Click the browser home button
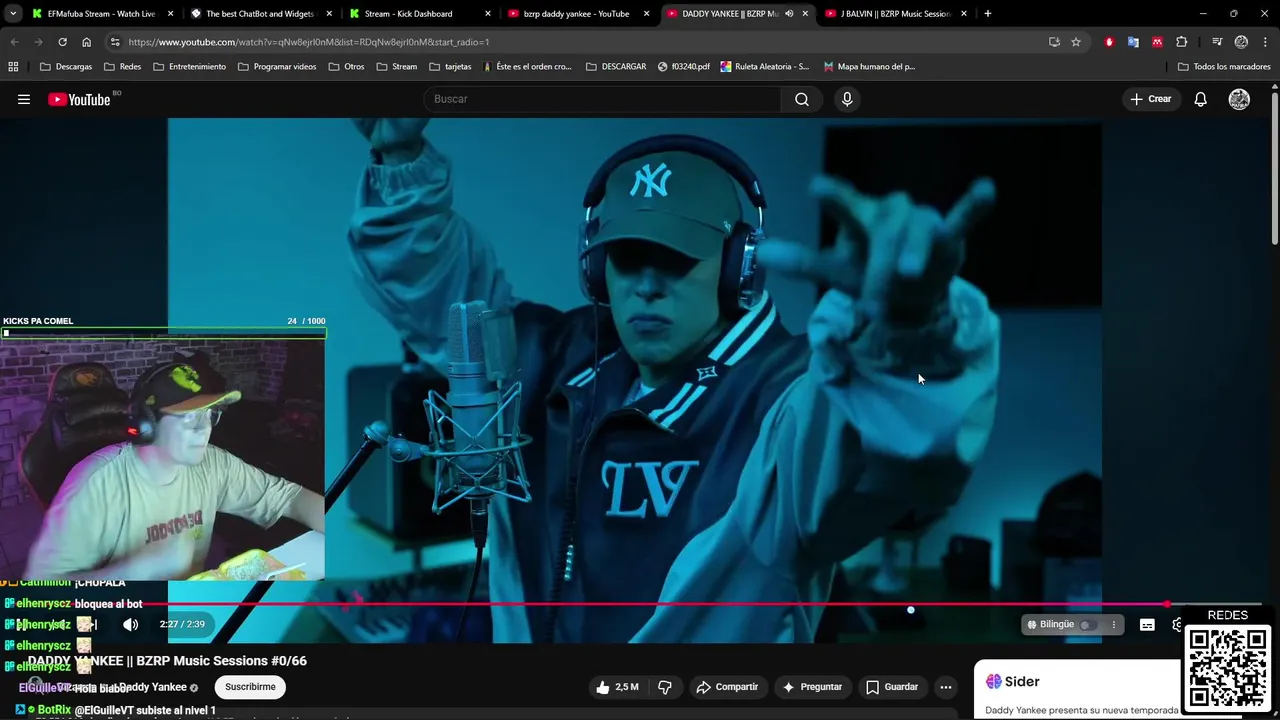The image size is (1280, 720). pos(86,42)
